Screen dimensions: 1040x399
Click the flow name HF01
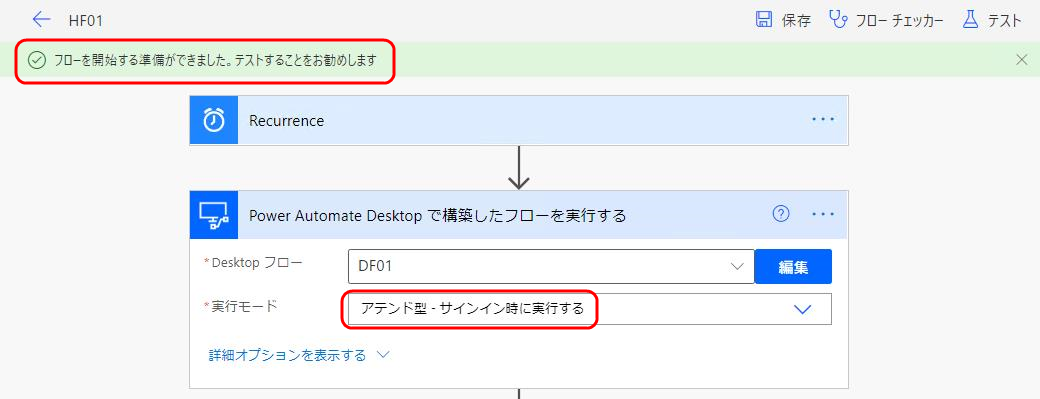click(x=86, y=21)
